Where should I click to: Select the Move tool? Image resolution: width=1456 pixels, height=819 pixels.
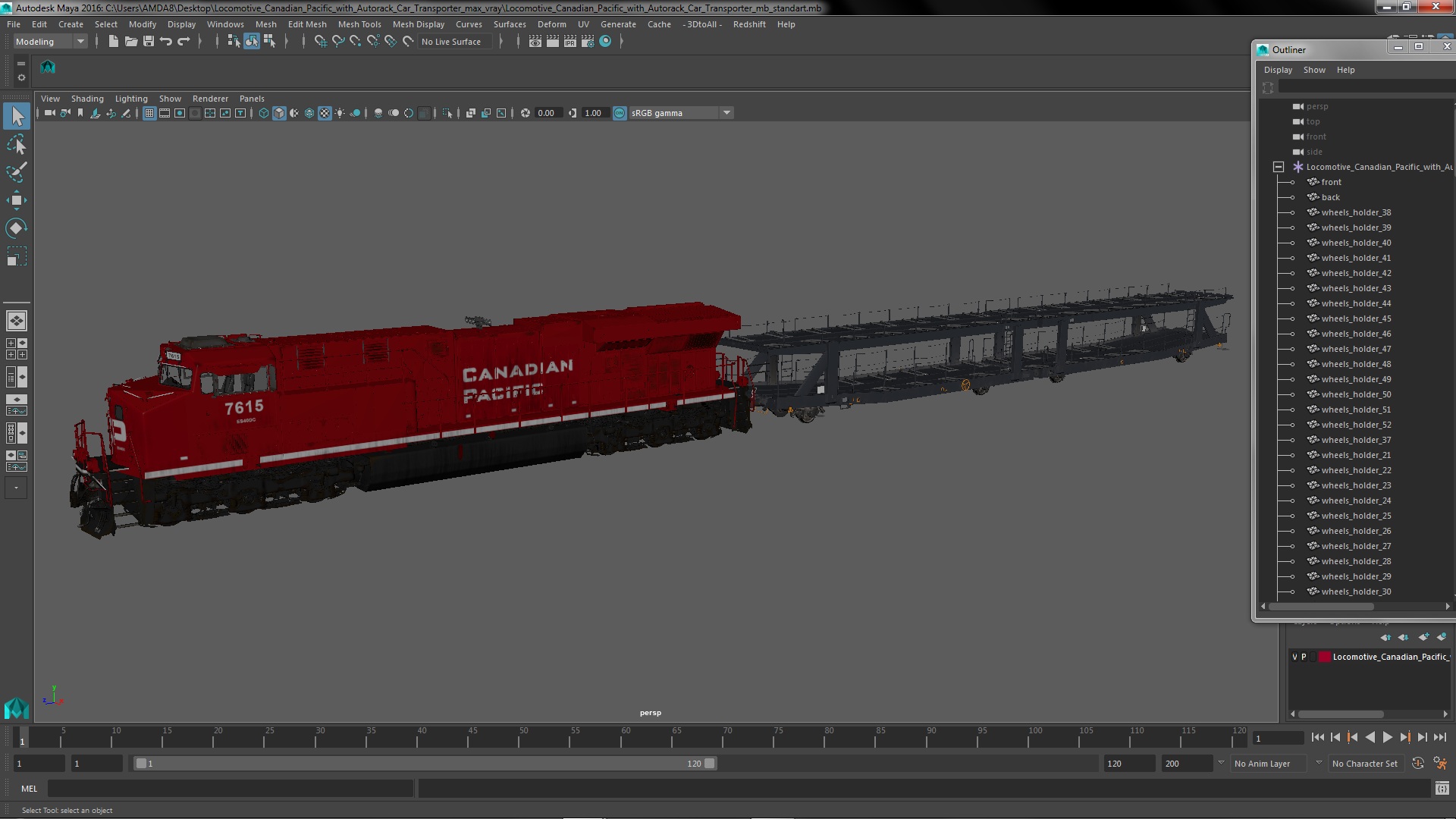pos(16,200)
